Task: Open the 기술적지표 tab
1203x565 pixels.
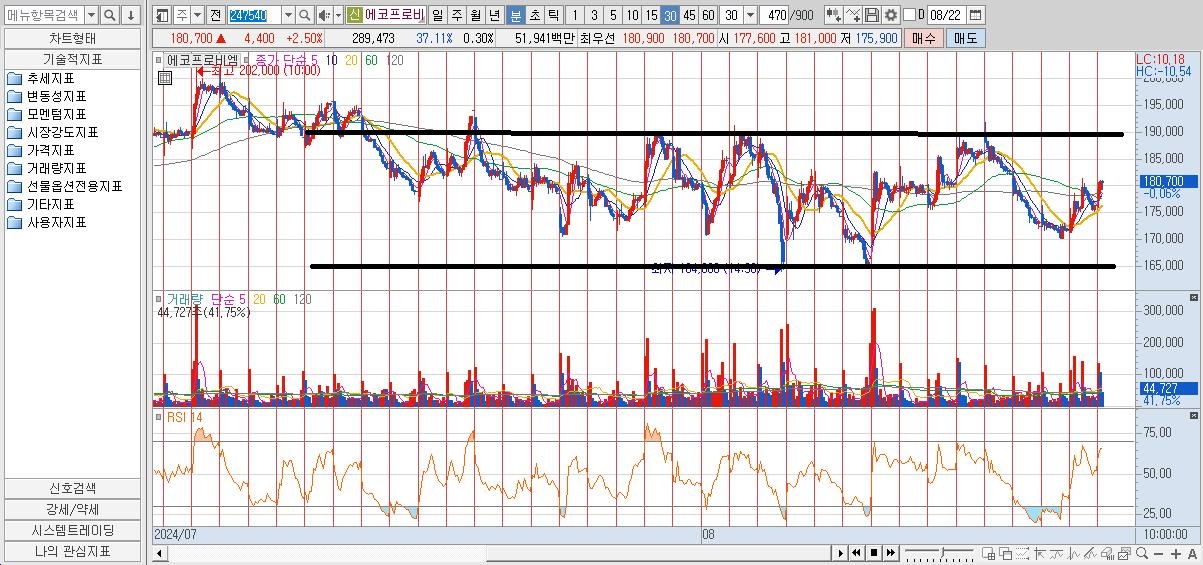Action: point(74,59)
